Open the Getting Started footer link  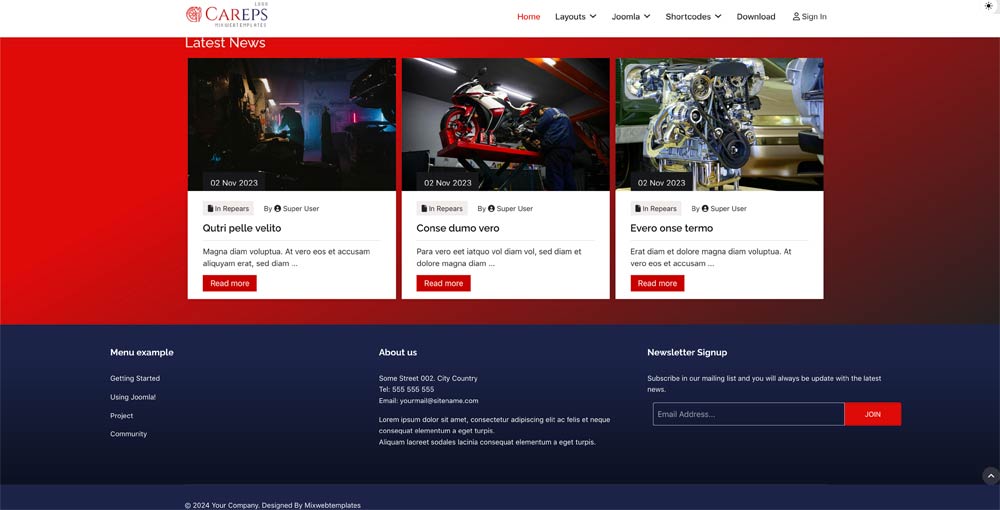click(135, 379)
